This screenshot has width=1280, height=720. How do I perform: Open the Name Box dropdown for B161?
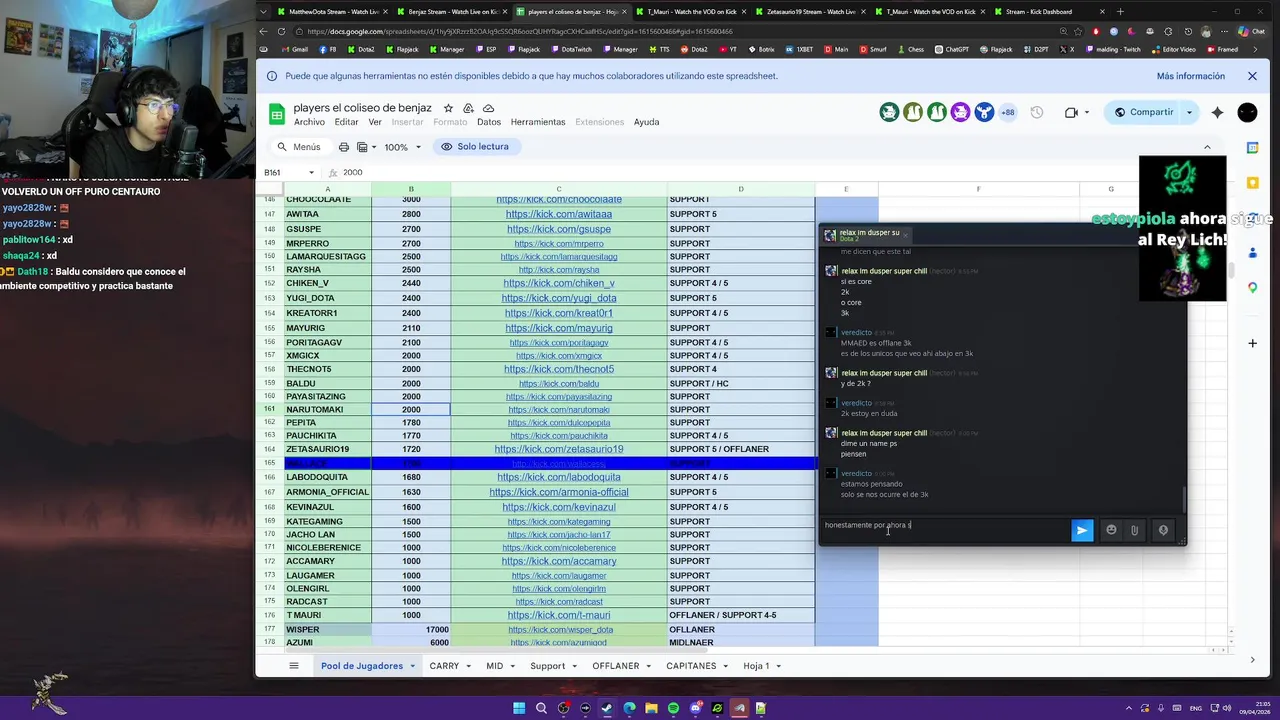click(311, 173)
